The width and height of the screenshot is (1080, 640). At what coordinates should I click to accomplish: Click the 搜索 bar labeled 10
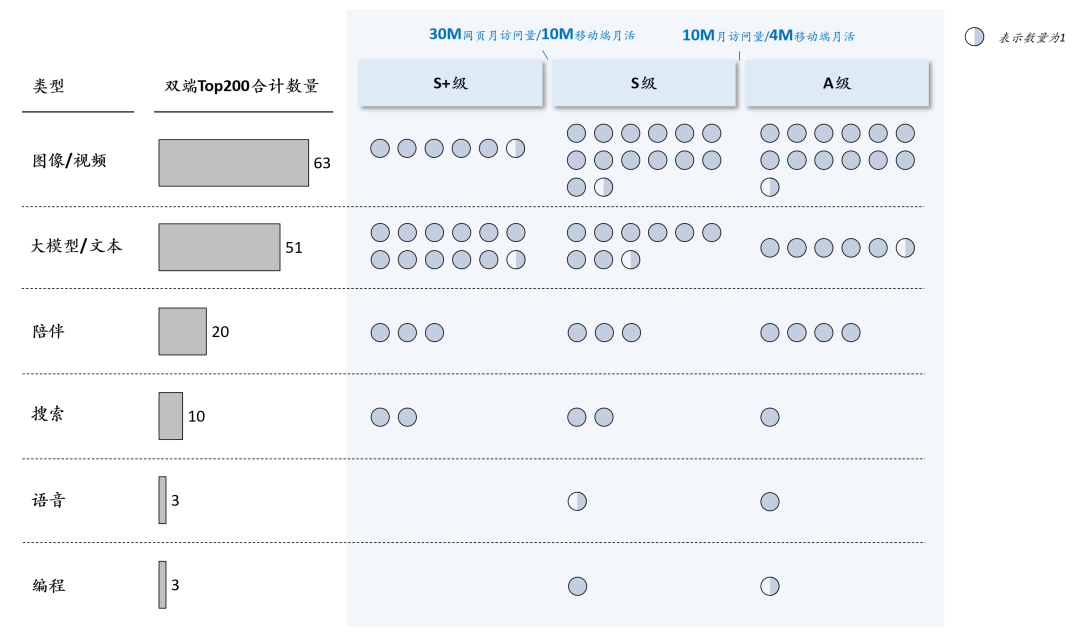171,416
